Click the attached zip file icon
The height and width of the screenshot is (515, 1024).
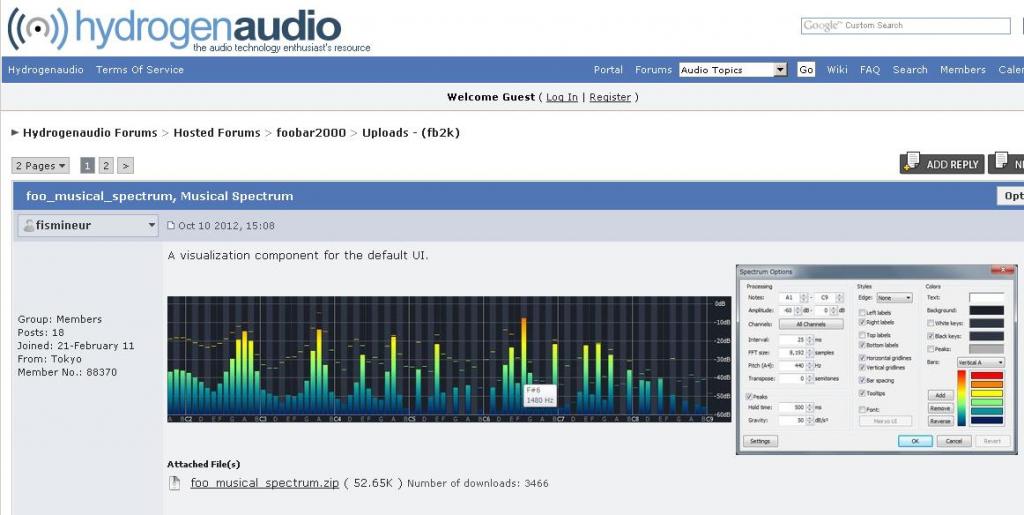tap(174, 483)
